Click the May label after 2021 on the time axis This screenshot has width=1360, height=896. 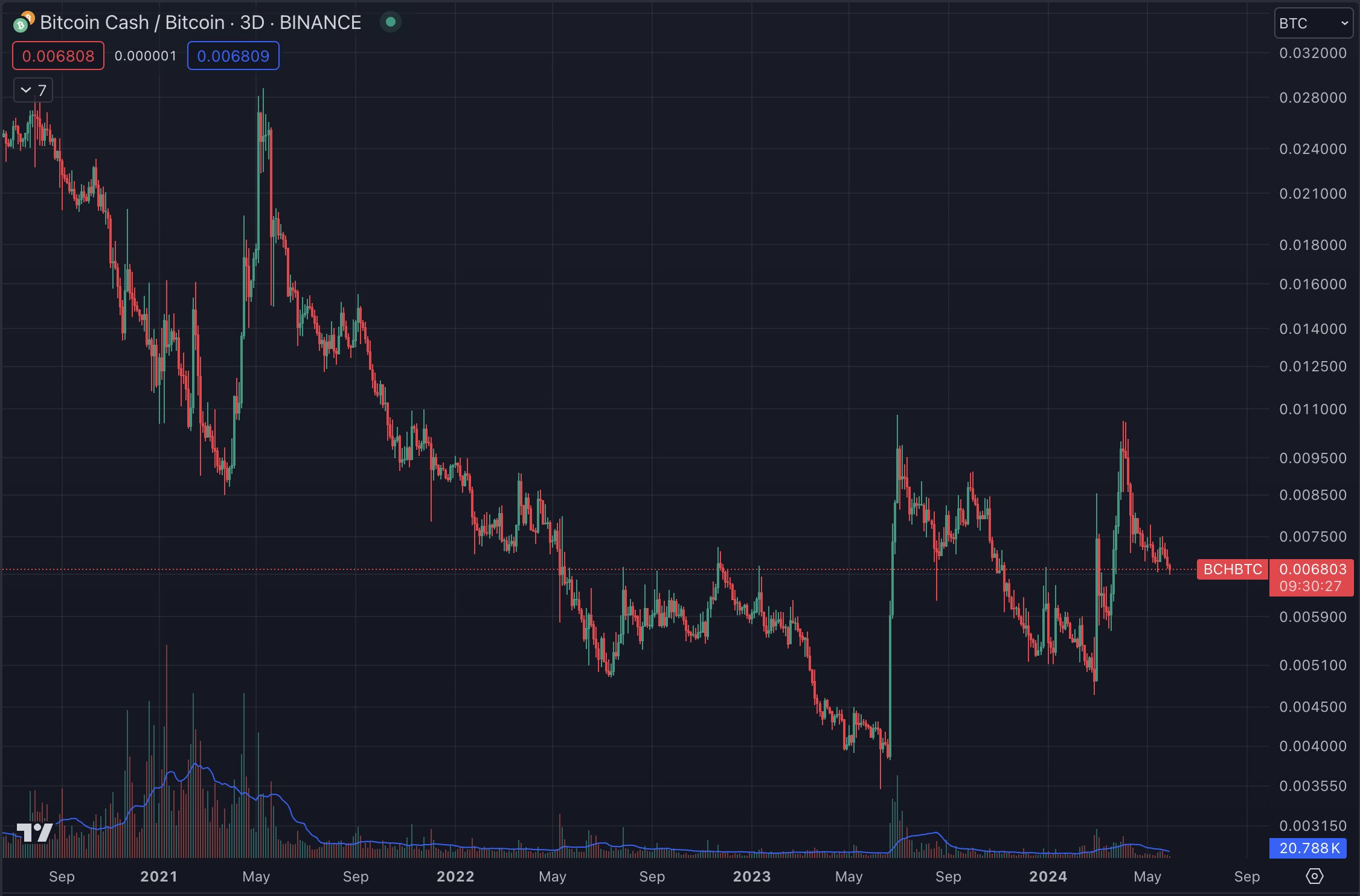256,877
